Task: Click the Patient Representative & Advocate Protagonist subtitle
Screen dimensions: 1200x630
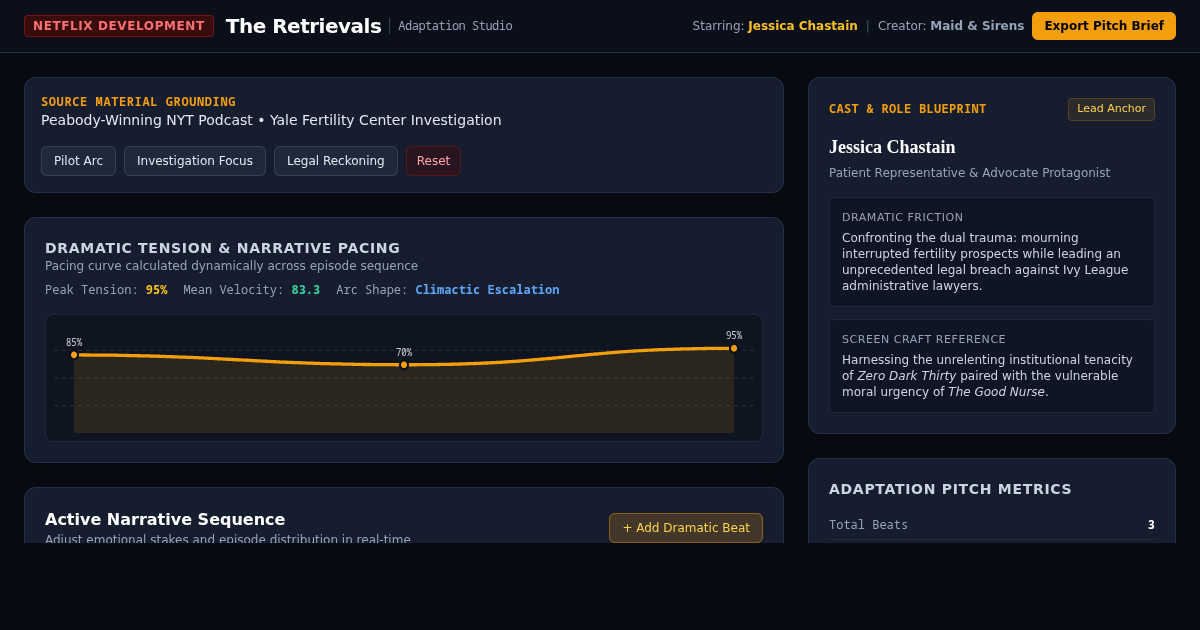Action: (x=969, y=173)
